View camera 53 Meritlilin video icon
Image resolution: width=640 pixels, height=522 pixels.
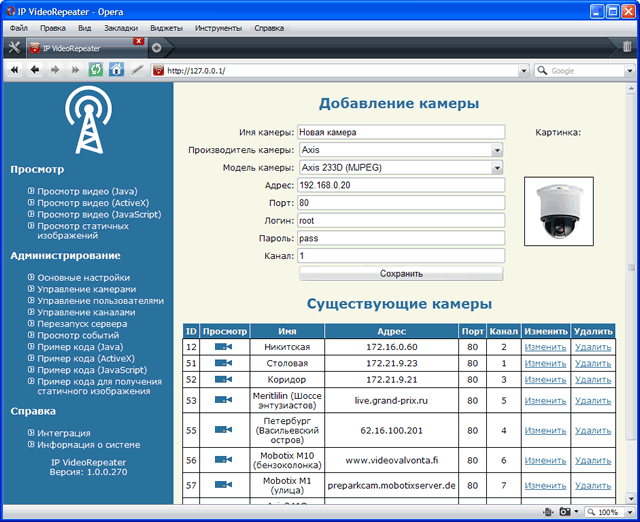[x=223, y=400]
